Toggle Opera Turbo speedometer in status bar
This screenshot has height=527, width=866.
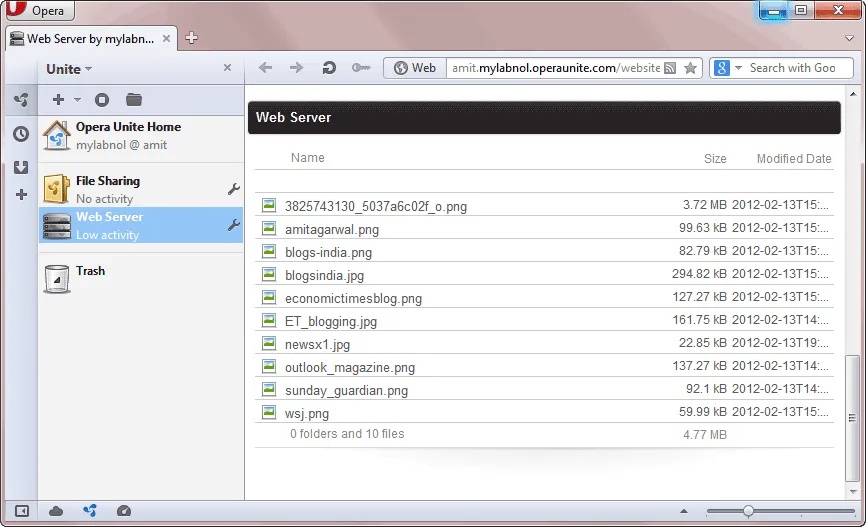pos(123,511)
